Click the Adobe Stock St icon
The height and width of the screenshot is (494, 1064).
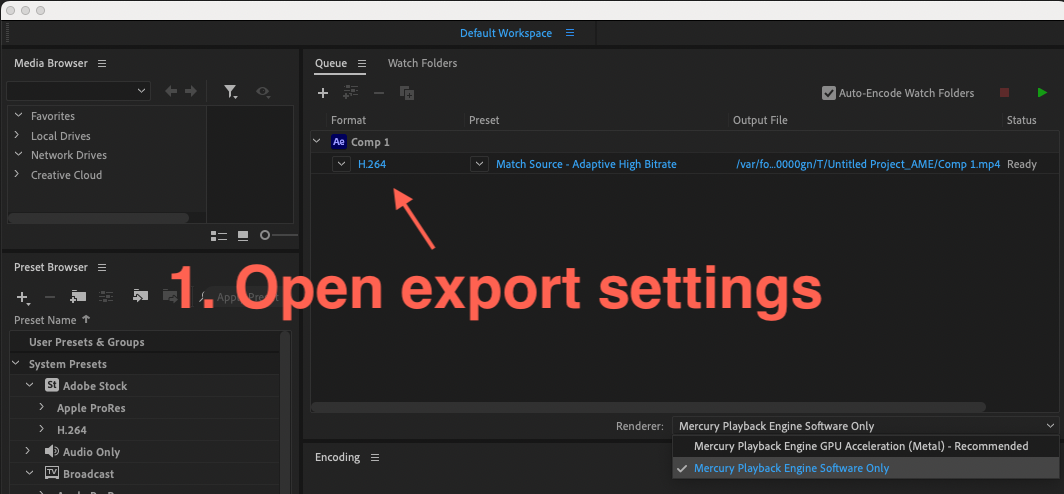[52, 385]
